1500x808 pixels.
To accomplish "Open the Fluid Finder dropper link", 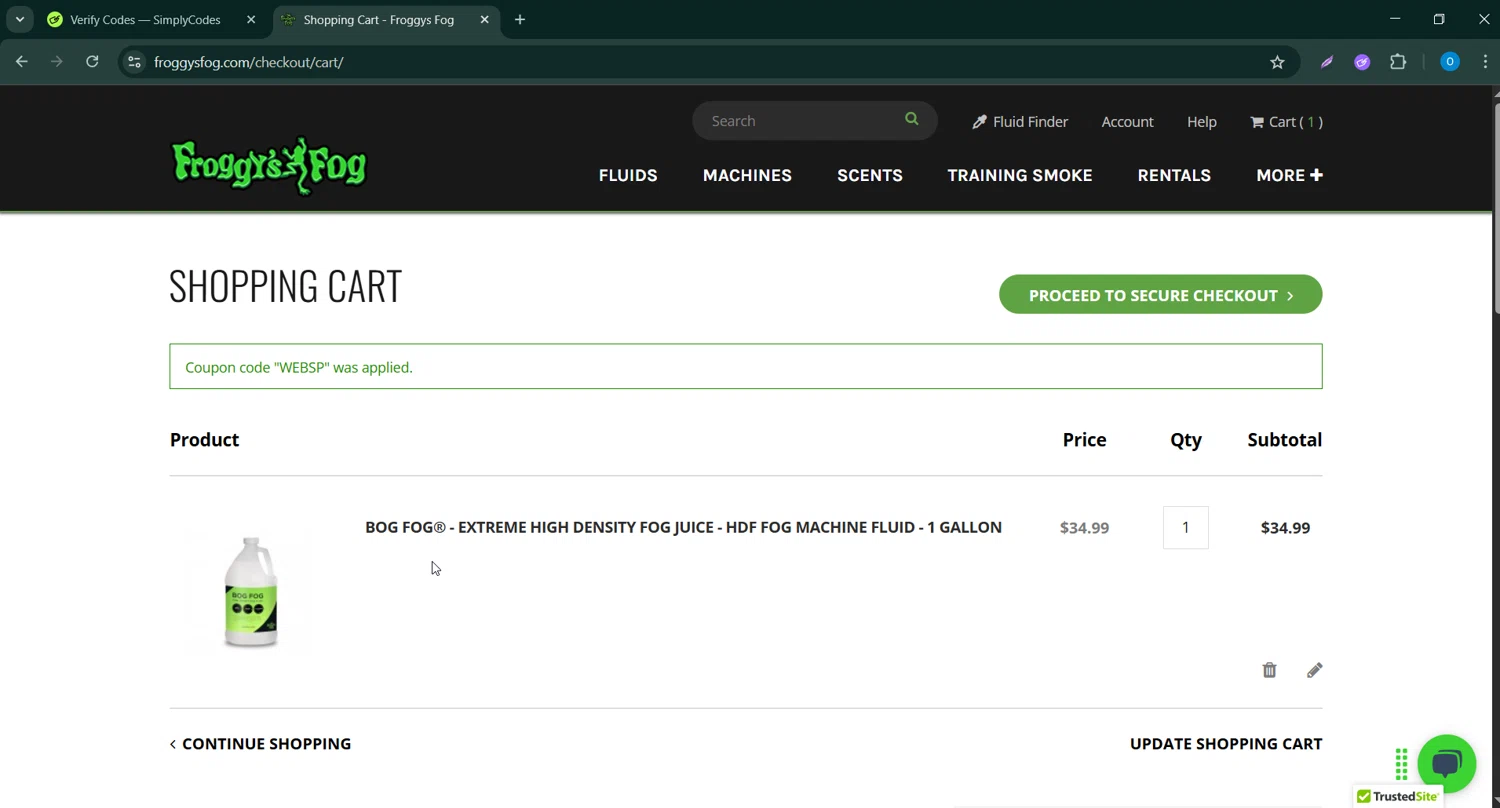I will pos(1020,122).
